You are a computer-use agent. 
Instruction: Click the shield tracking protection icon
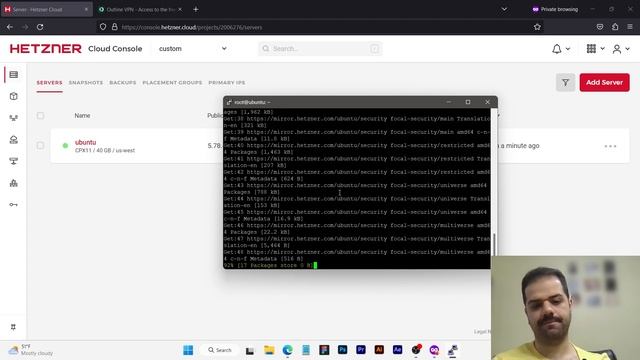(x=103, y=27)
